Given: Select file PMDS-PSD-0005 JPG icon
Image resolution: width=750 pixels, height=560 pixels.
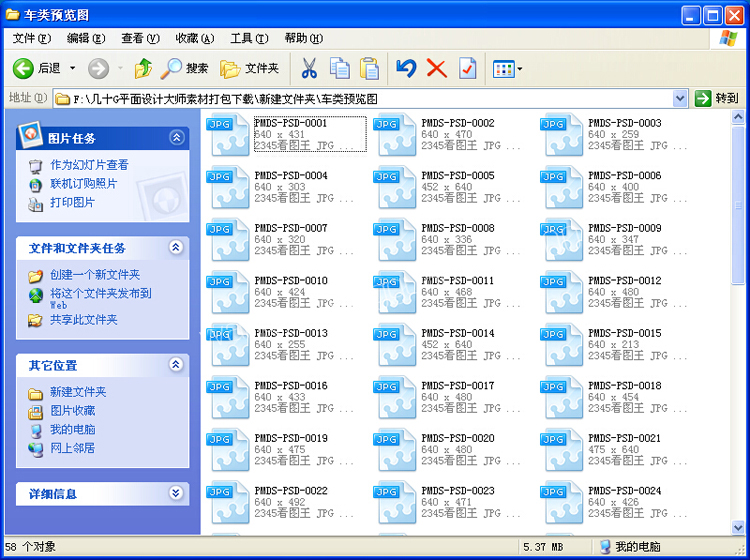Looking at the screenshot, I should click(395, 187).
